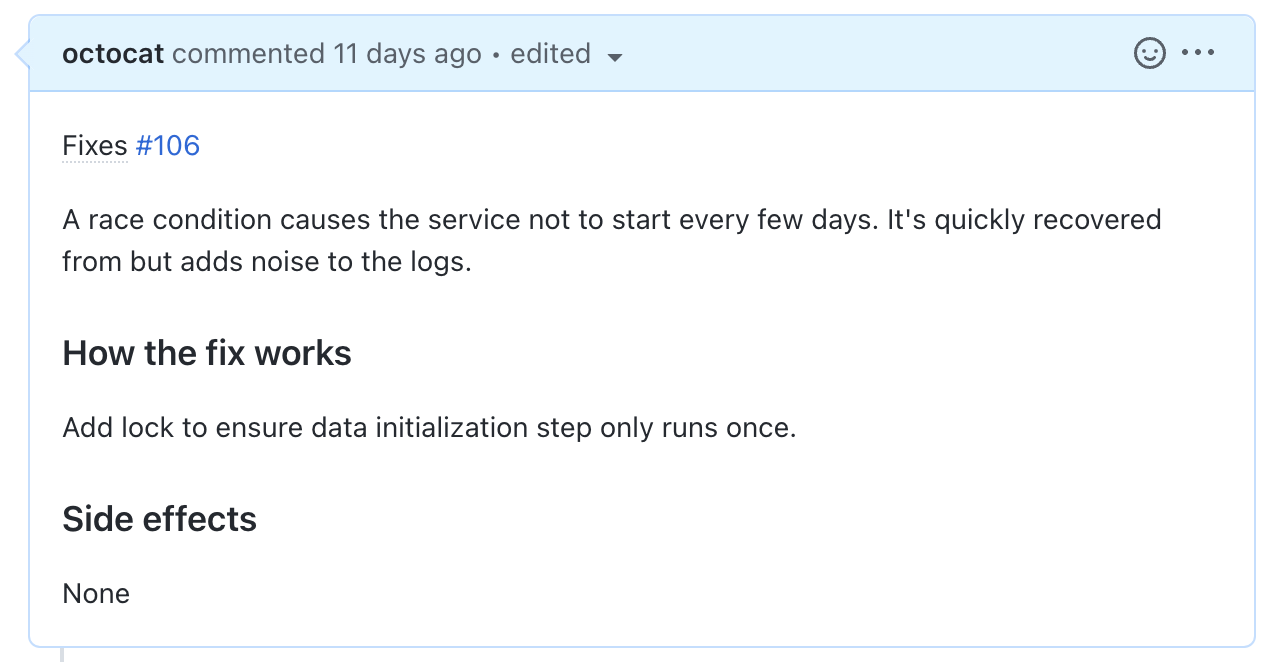The height and width of the screenshot is (662, 1276).
Task: Expand the edited history dropdown arrow
Action: tap(615, 57)
